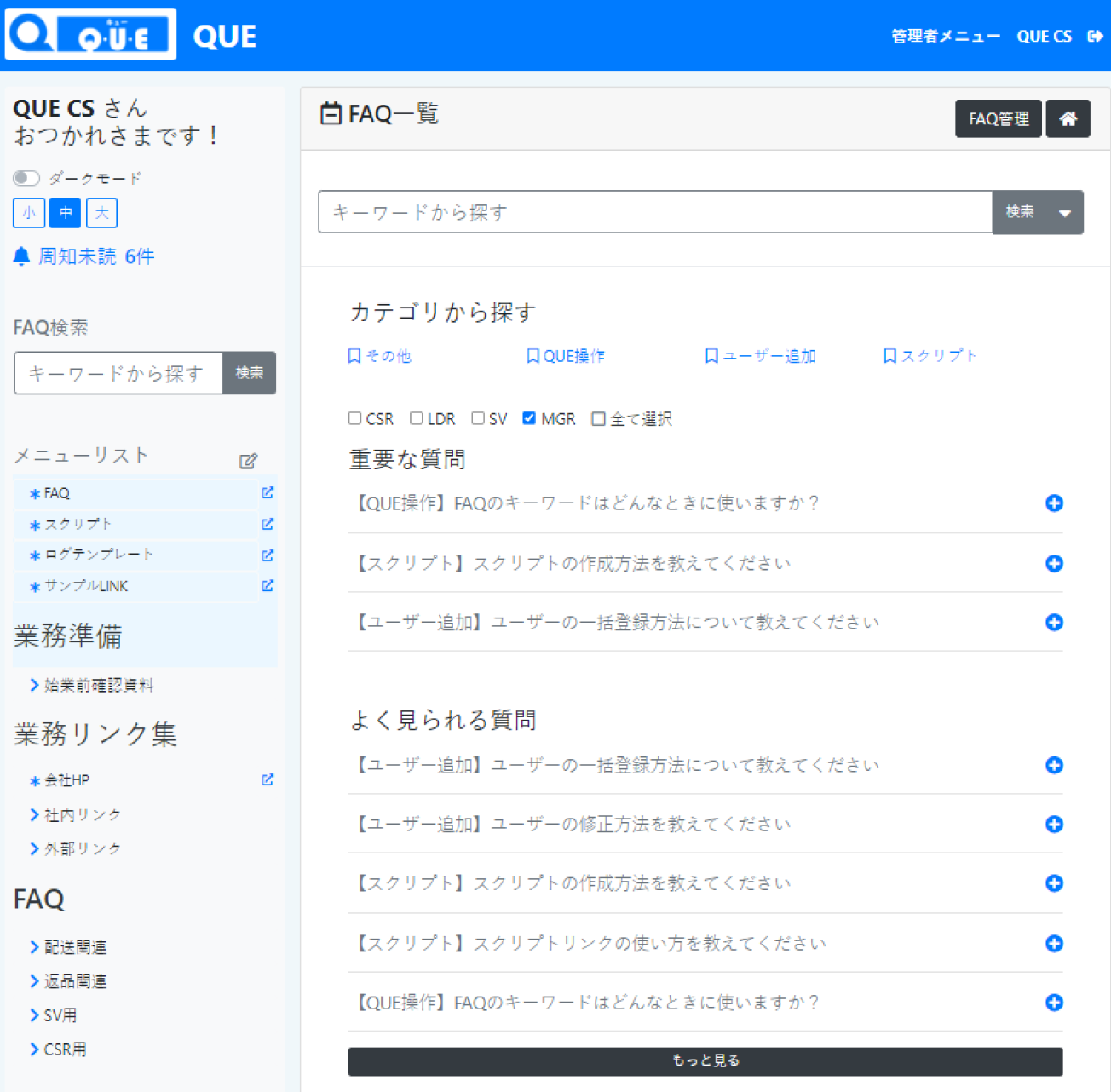Select スクリプト in the menu list
This screenshot has width=1111, height=1092.
(x=78, y=524)
